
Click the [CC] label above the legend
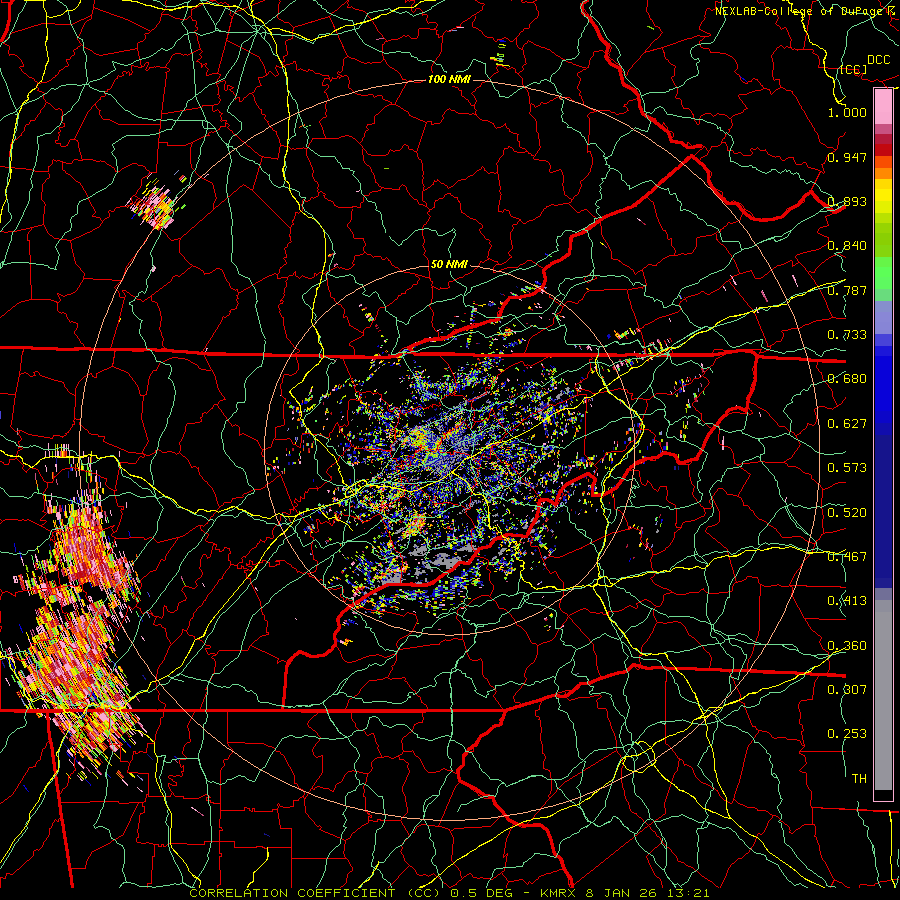[853, 69]
